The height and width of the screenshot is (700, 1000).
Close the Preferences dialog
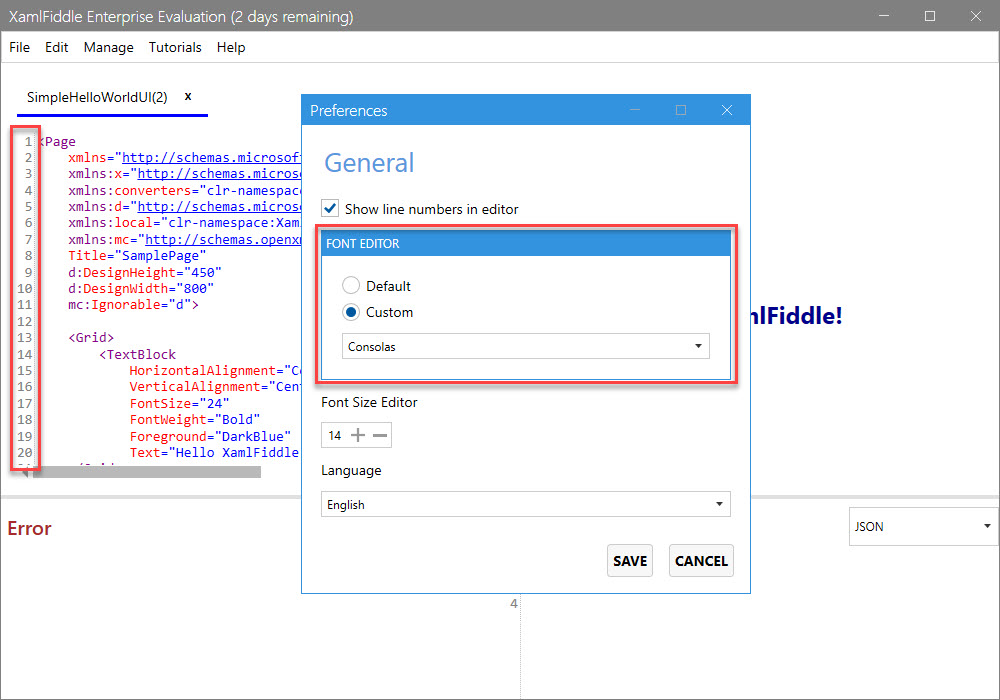pos(727,110)
